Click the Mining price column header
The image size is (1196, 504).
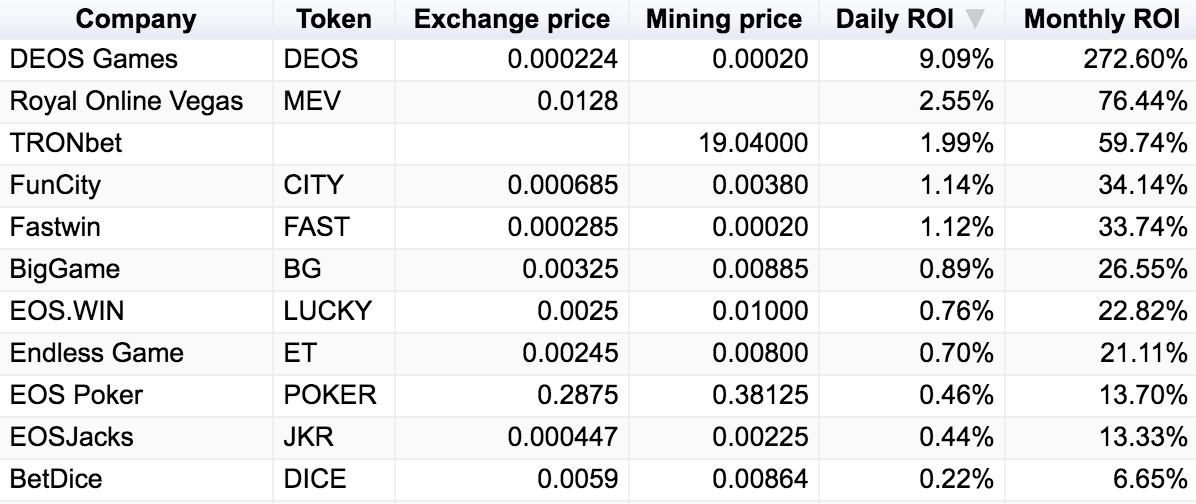point(724,19)
